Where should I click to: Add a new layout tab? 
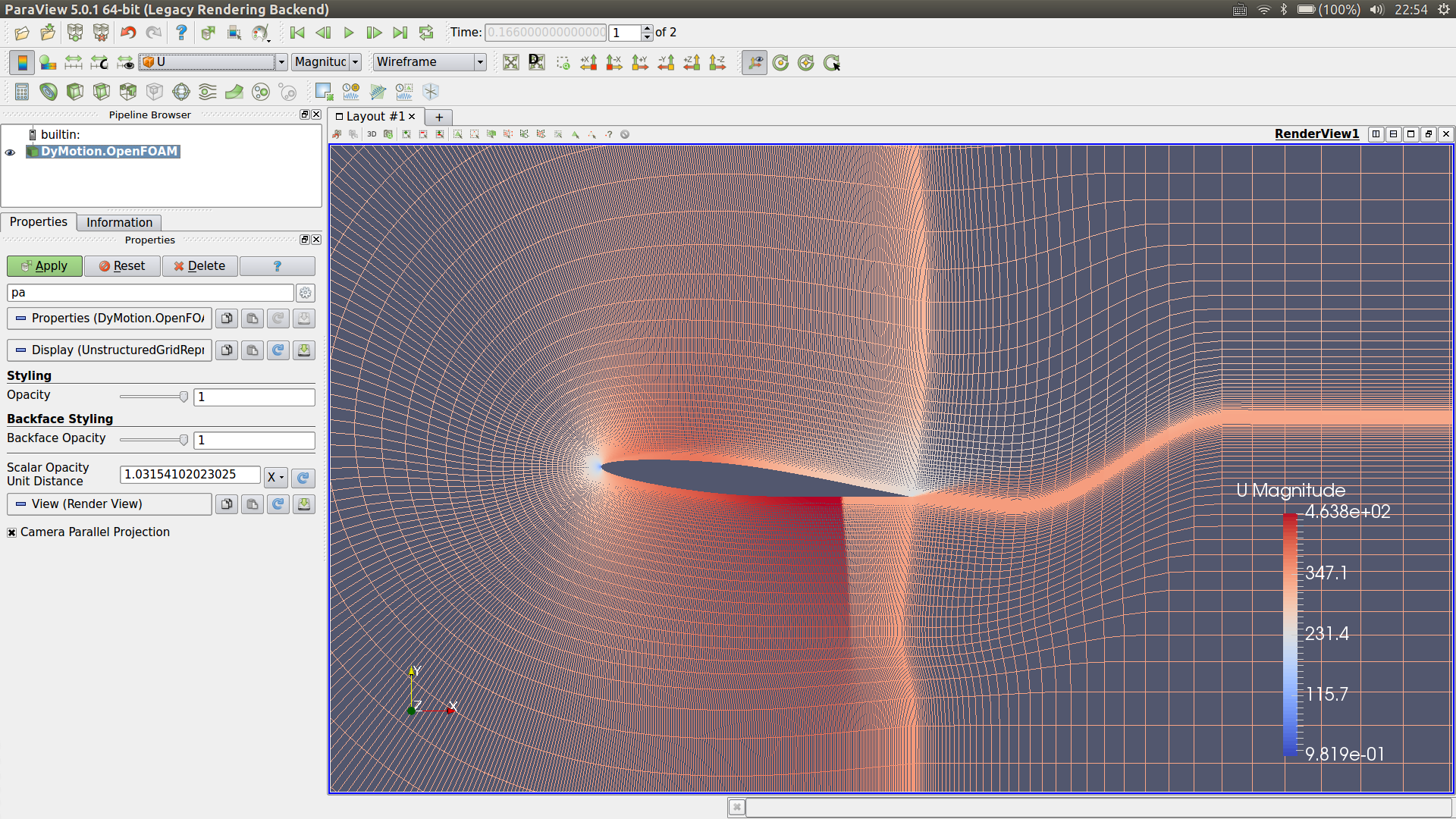pos(438,118)
